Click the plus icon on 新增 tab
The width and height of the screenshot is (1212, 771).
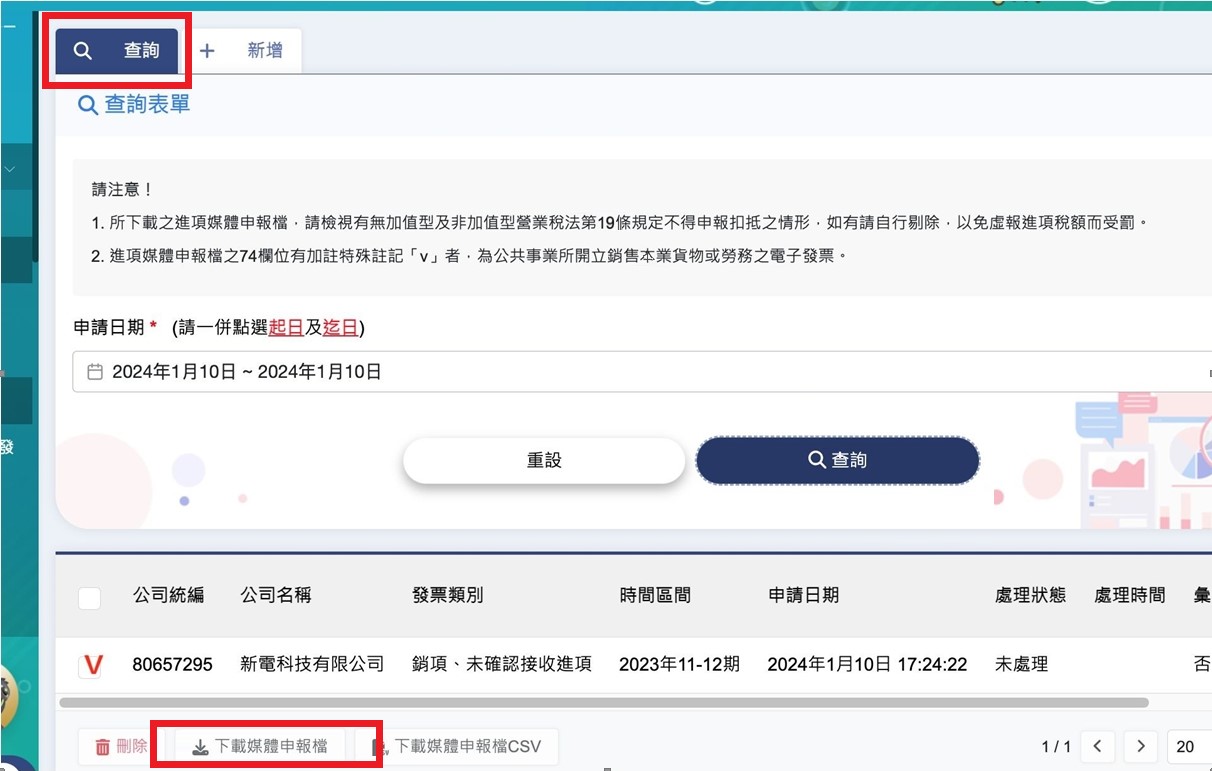pyautogui.click(x=207, y=51)
